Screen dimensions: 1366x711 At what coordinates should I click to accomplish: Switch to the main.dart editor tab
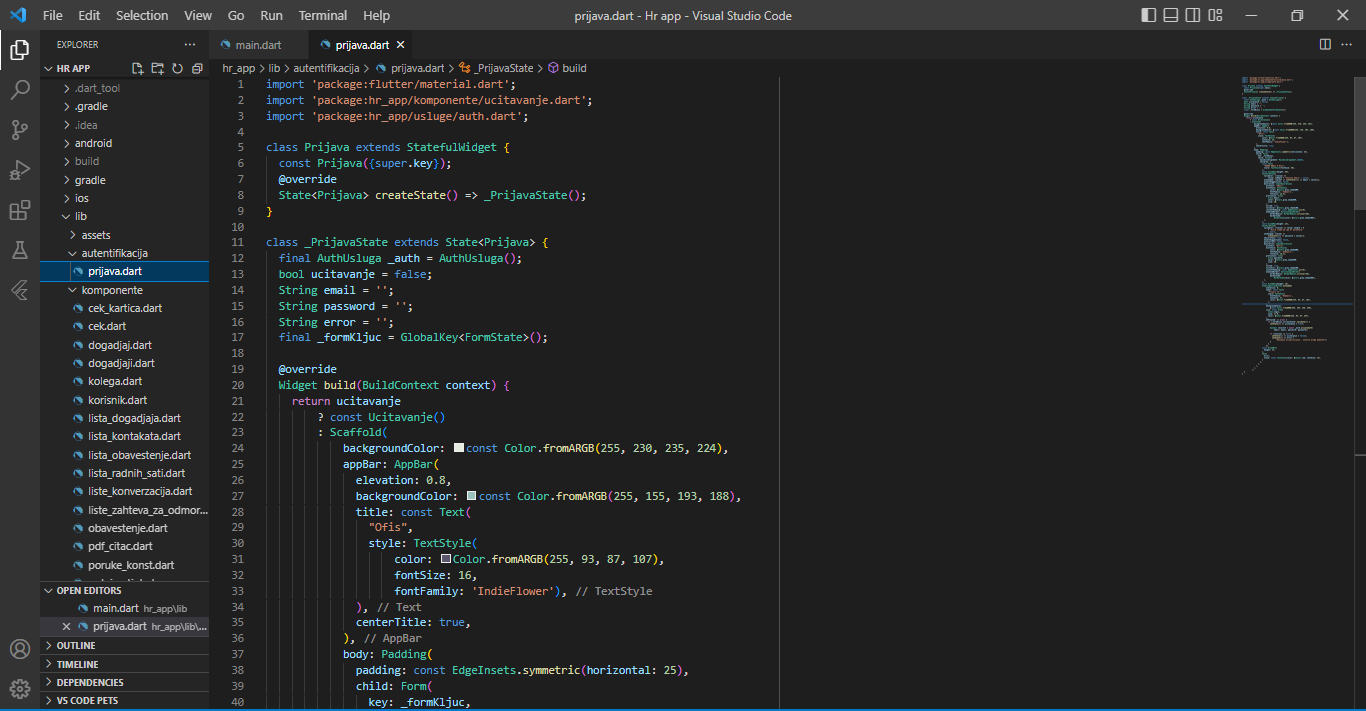(259, 45)
